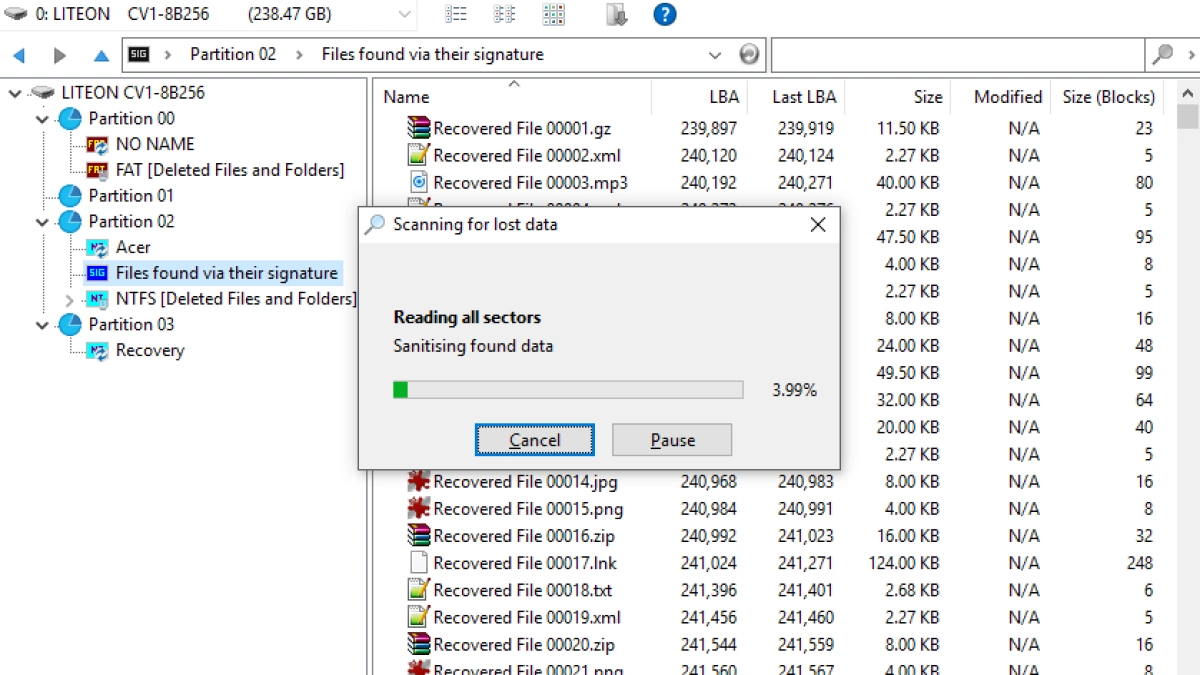
Task: Go up one level with the up arrow
Action: tap(101, 55)
